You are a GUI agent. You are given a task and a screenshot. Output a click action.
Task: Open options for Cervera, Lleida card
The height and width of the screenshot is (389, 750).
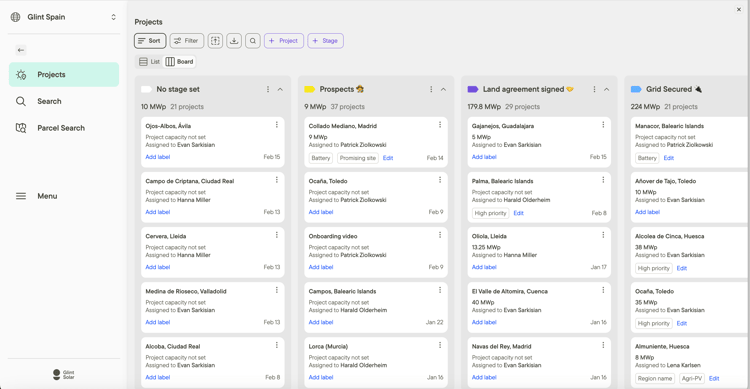click(x=276, y=235)
